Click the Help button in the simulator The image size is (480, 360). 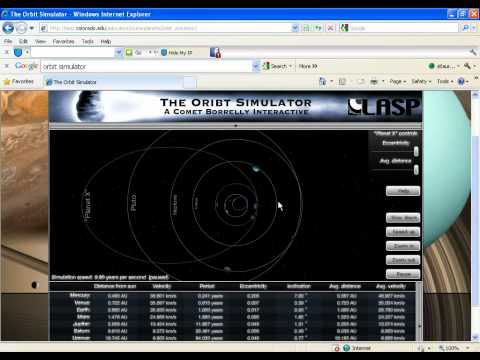[x=403, y=191]
